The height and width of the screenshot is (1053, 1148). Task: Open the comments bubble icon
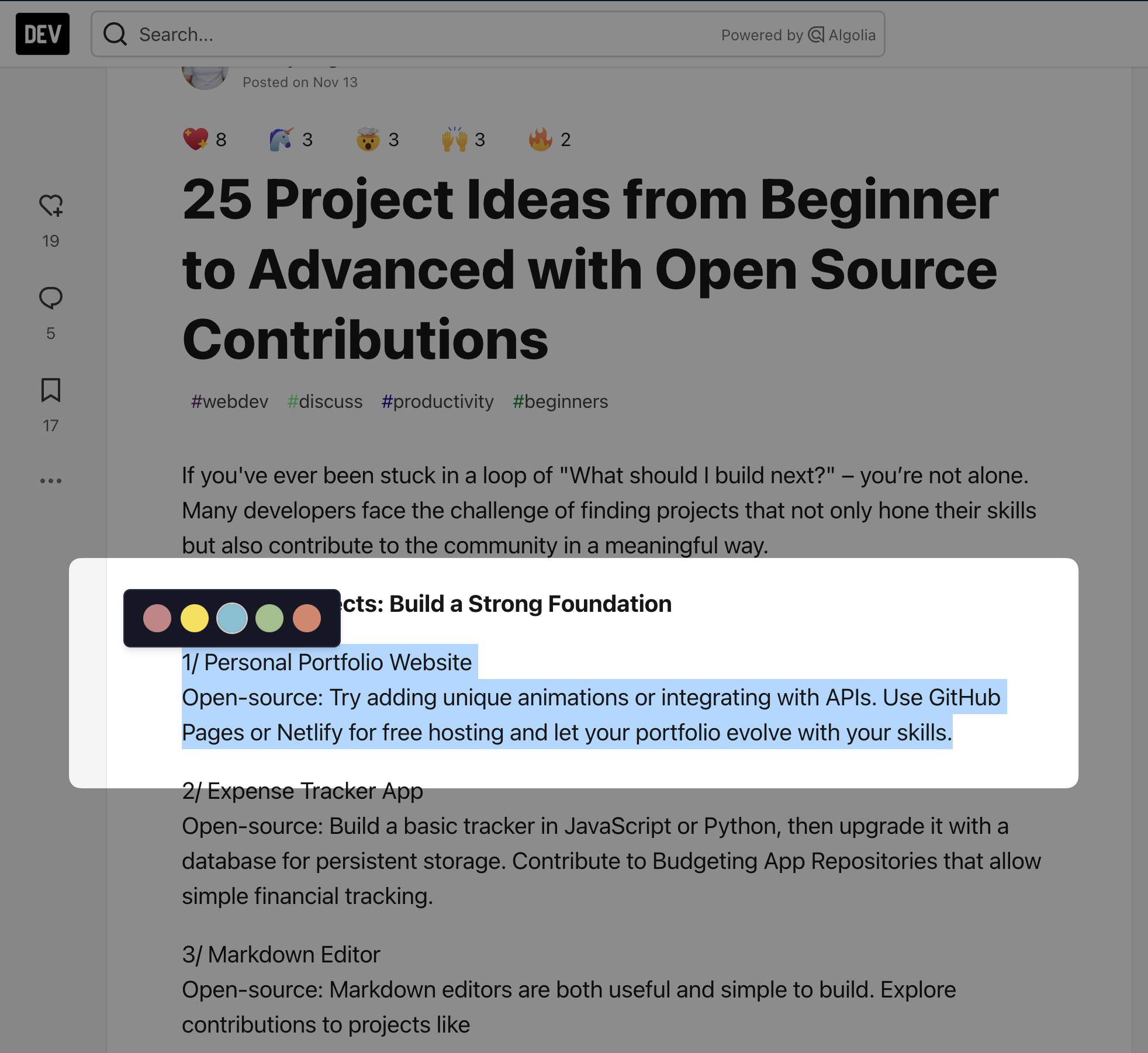[51, 298]
